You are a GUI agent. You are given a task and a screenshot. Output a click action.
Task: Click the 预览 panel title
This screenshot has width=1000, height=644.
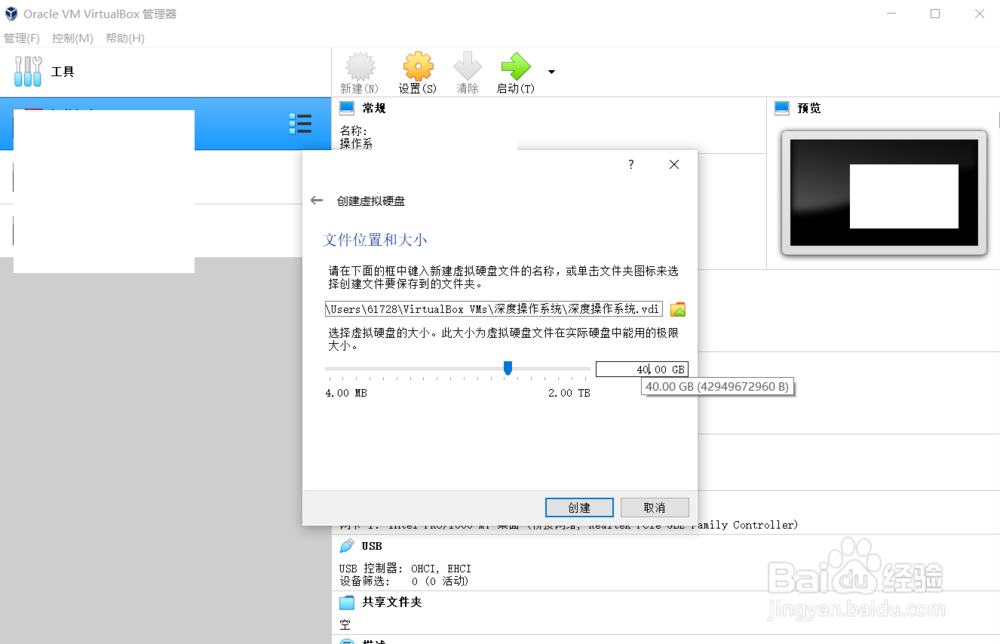point(809,108)
